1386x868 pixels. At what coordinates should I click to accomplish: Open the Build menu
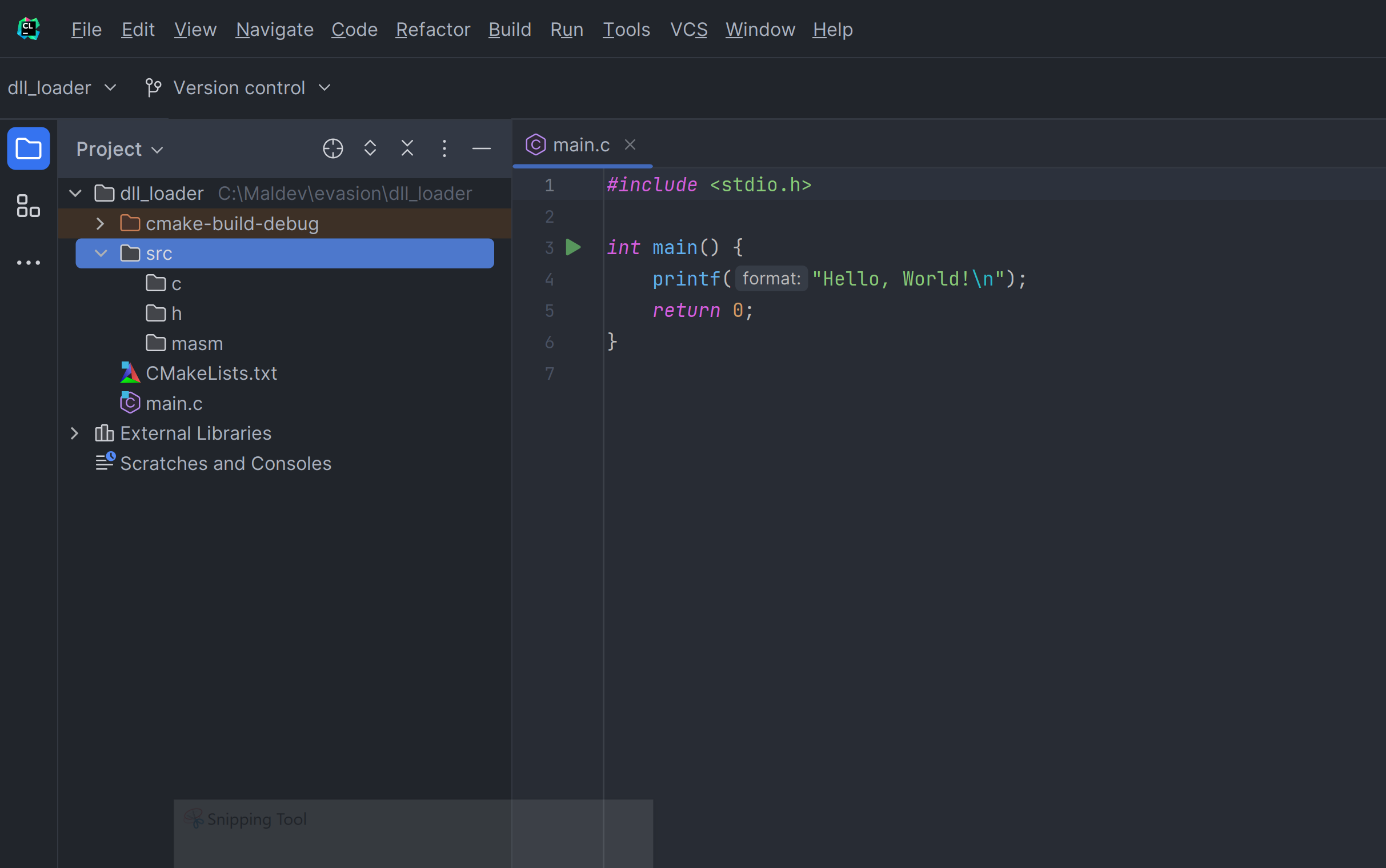click(509, 29)
